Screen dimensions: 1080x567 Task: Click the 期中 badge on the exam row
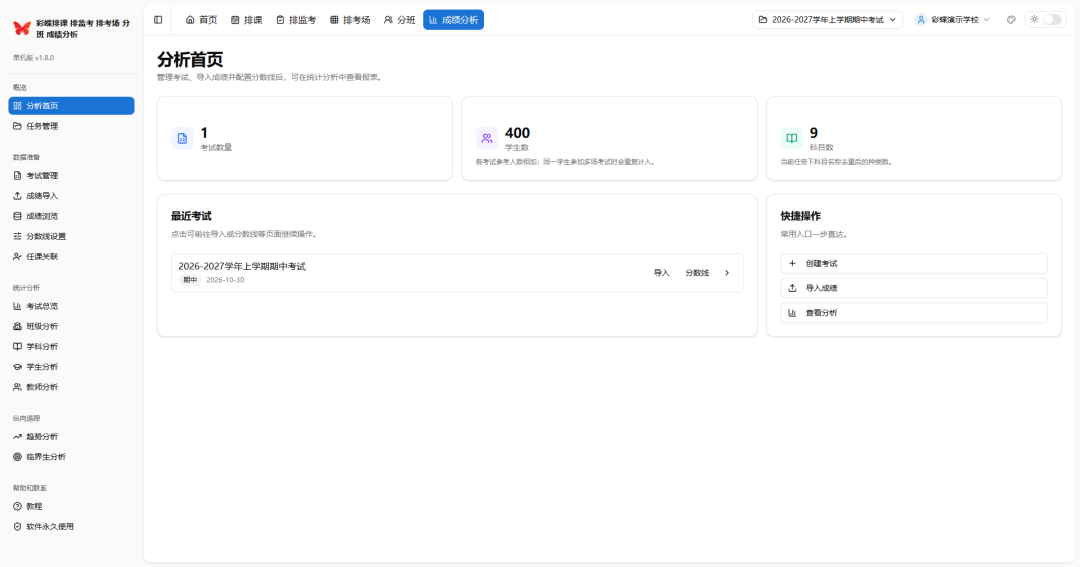(x=190, y=280)
